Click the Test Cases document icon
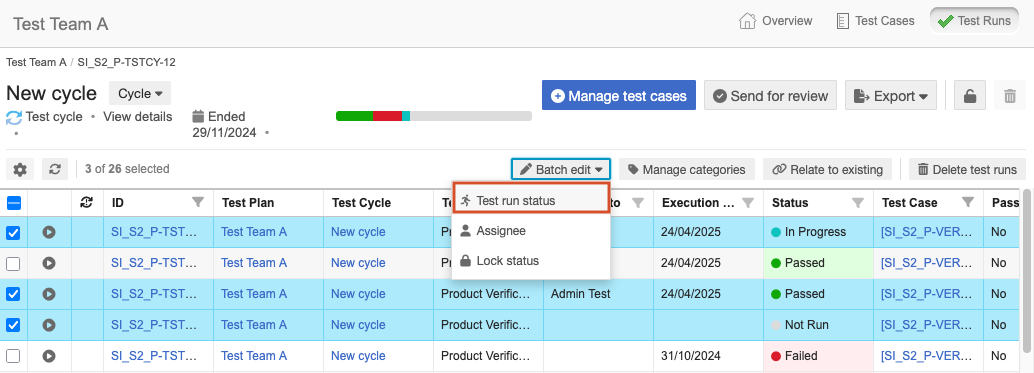1034x373 pixels. 843,21
